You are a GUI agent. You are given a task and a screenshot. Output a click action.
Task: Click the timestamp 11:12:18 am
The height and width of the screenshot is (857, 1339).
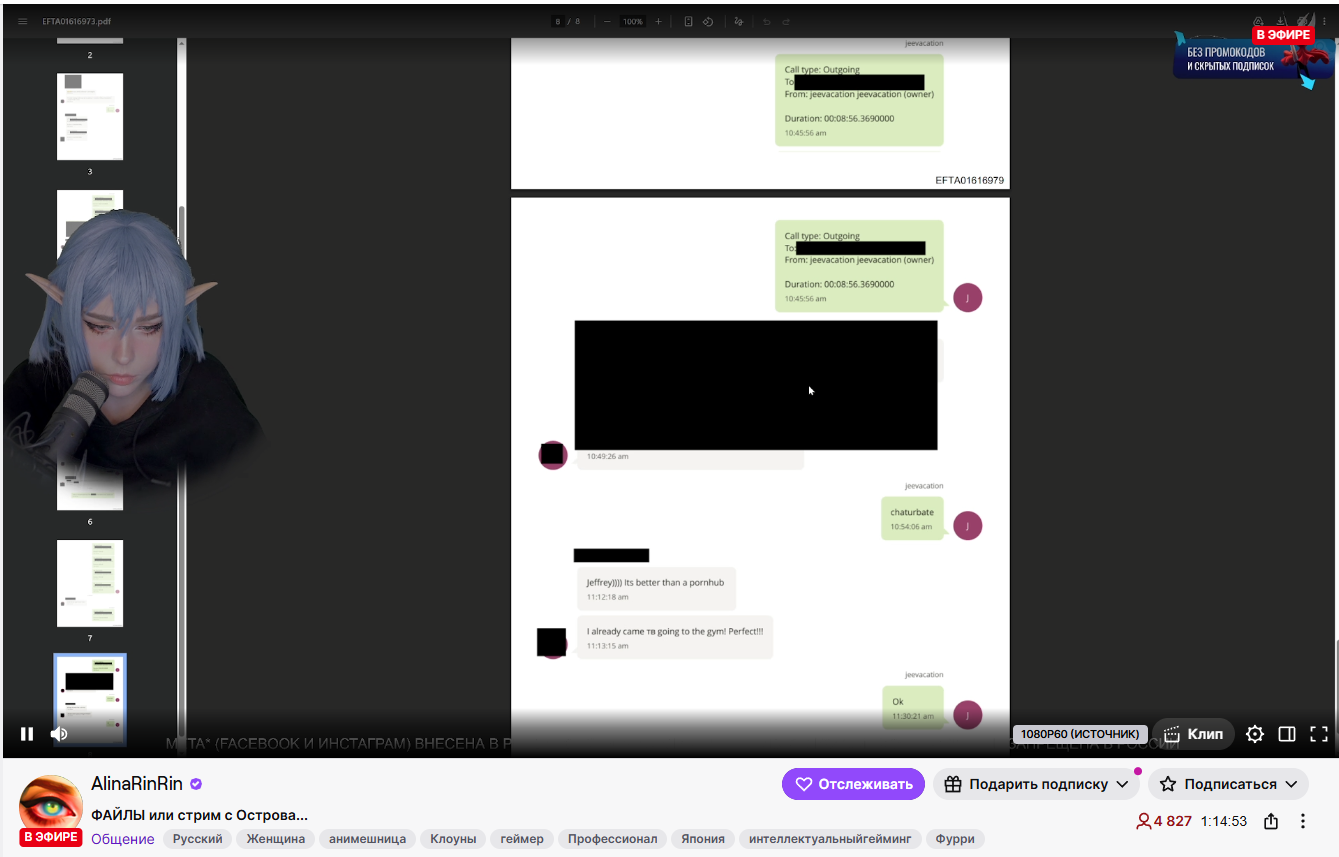608,597
